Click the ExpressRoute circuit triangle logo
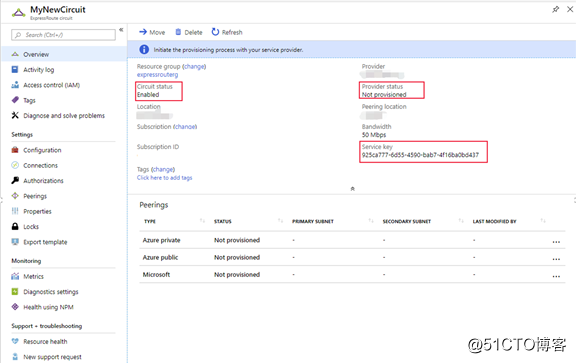576x363 pixels. [18, 12]
